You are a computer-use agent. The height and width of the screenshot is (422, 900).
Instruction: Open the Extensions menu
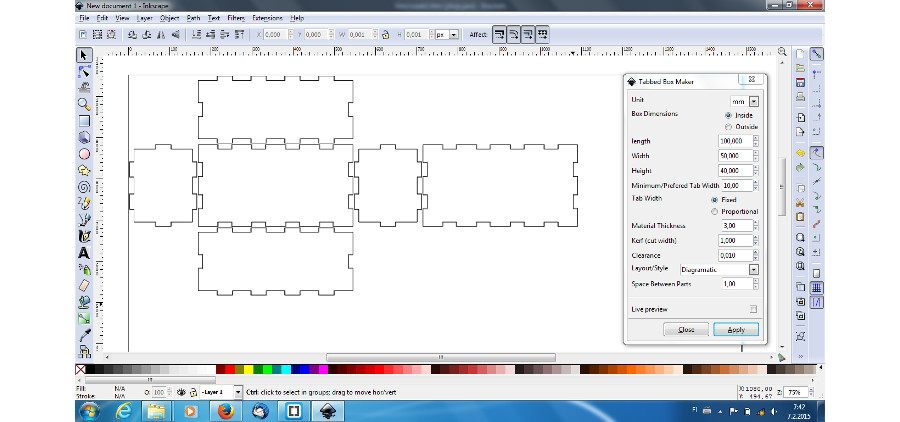click(267, 18)
